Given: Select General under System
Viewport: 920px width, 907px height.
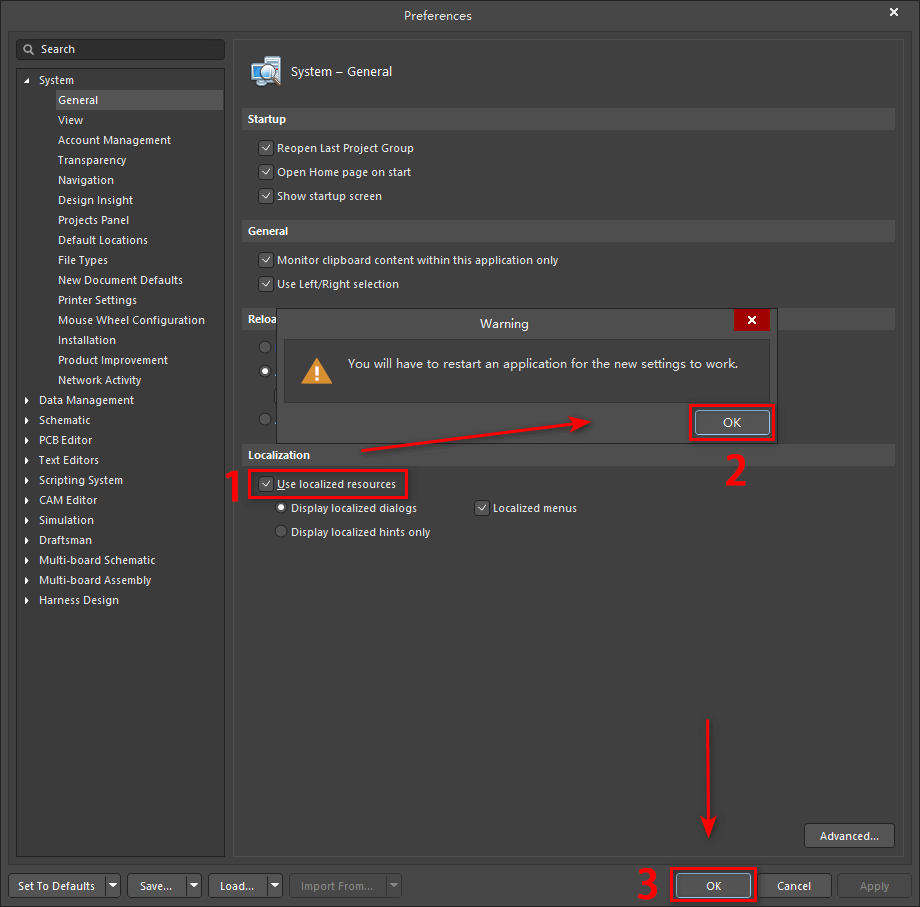Looking at the screenshot, I should pos(139,100).
